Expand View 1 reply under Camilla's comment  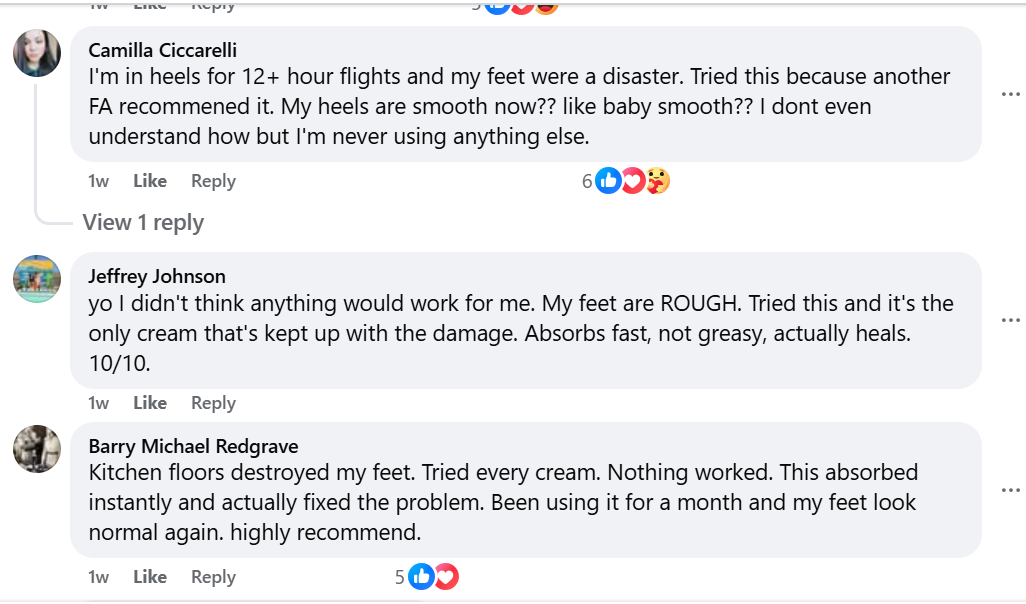point(143,223)
